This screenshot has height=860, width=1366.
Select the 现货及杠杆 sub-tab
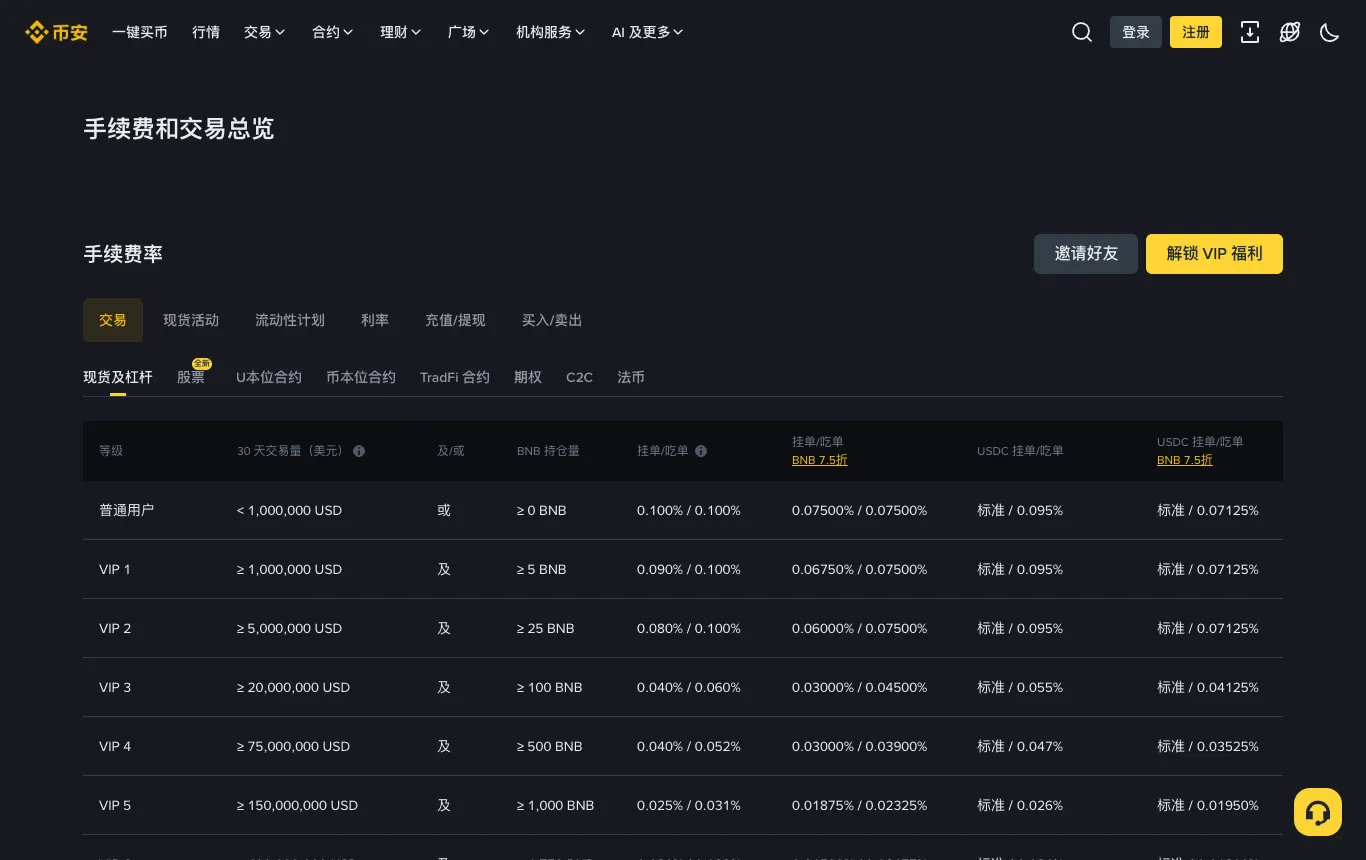(x=118, y=377)
